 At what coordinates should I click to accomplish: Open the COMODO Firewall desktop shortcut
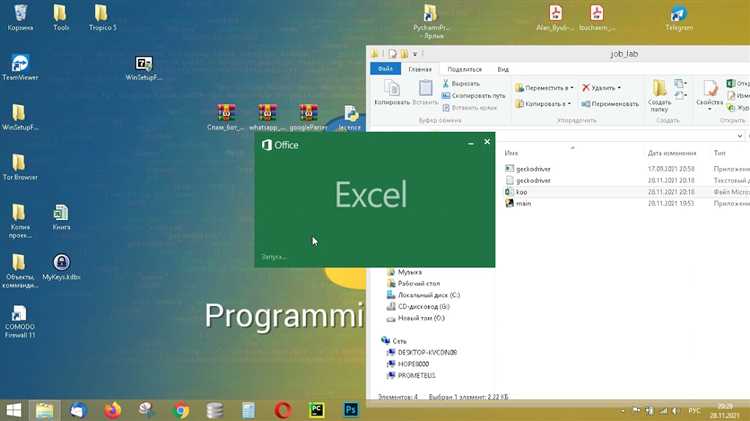click(20, 321)
